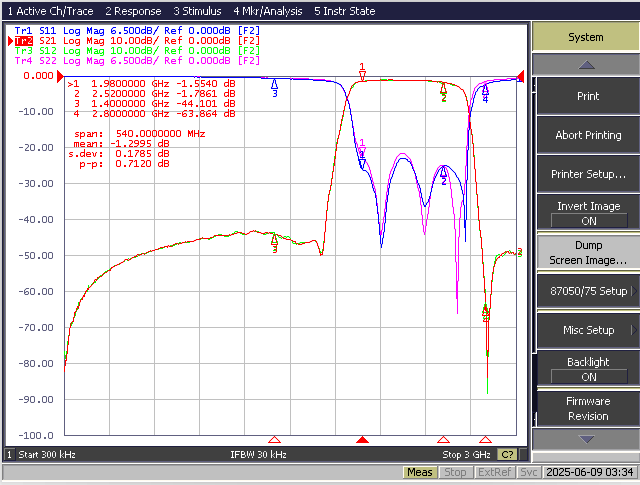Open Printer Setup softkey
The width and height of the screenshot is (640, 485).
[x=588, y=174]
